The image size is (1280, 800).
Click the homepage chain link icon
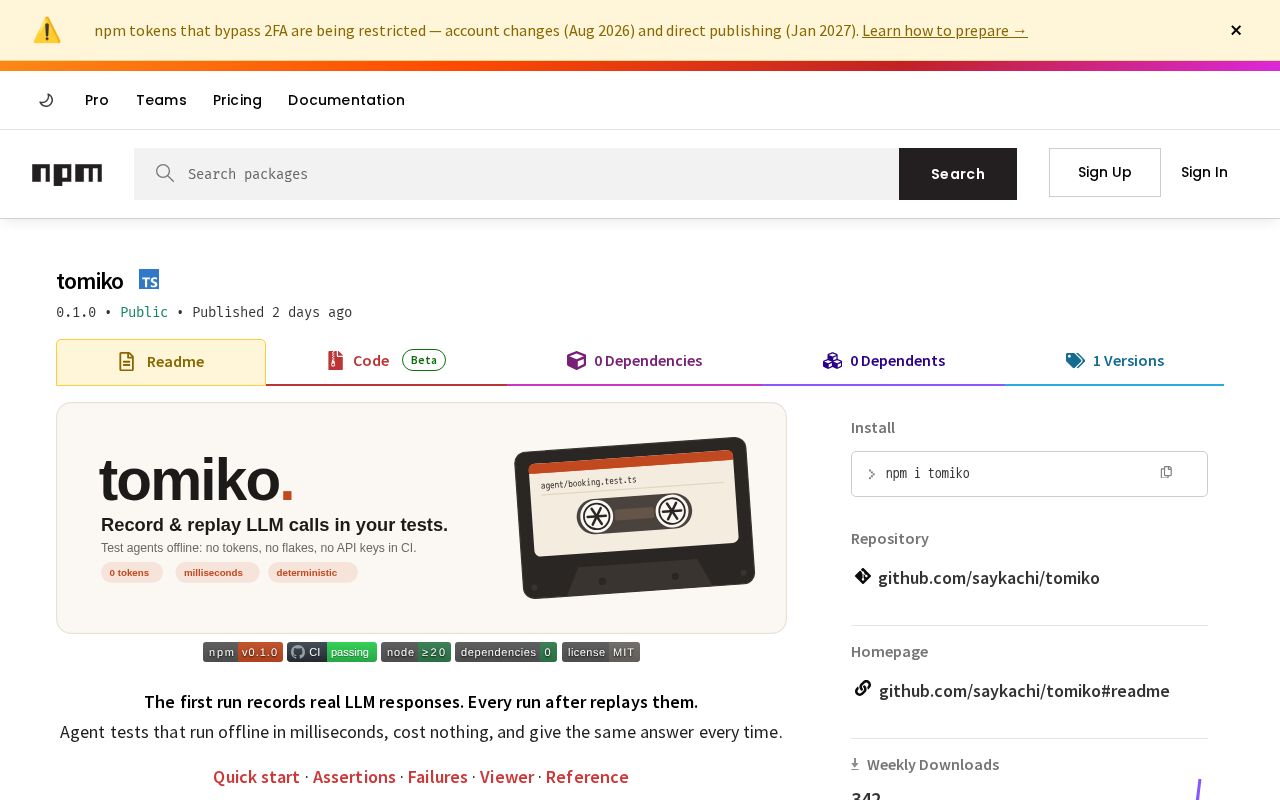863,688
